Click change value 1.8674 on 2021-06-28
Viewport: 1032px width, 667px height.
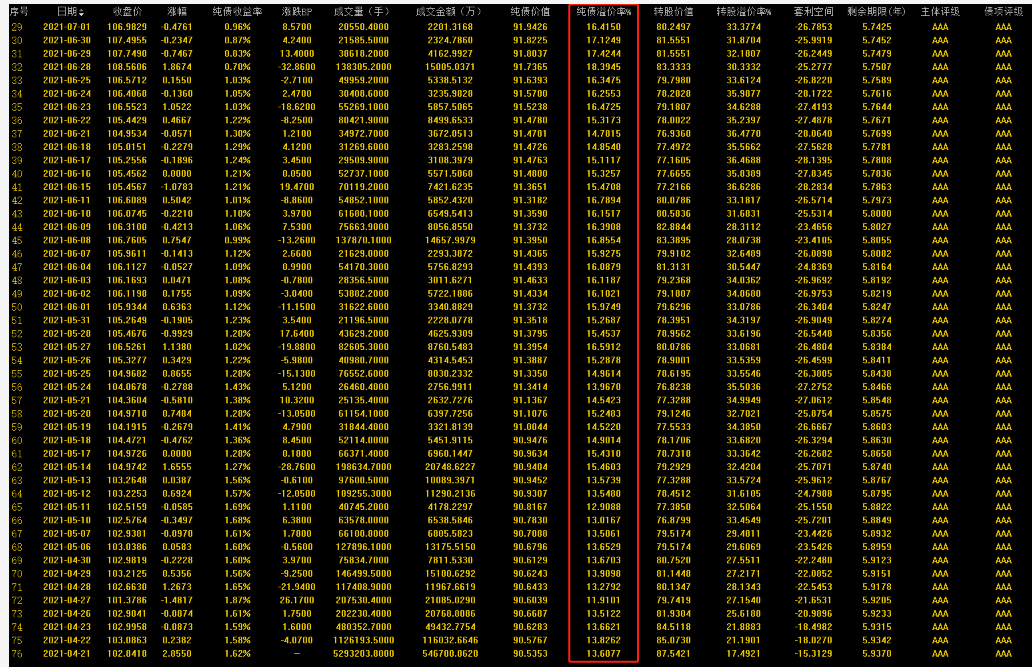point(177,67)
